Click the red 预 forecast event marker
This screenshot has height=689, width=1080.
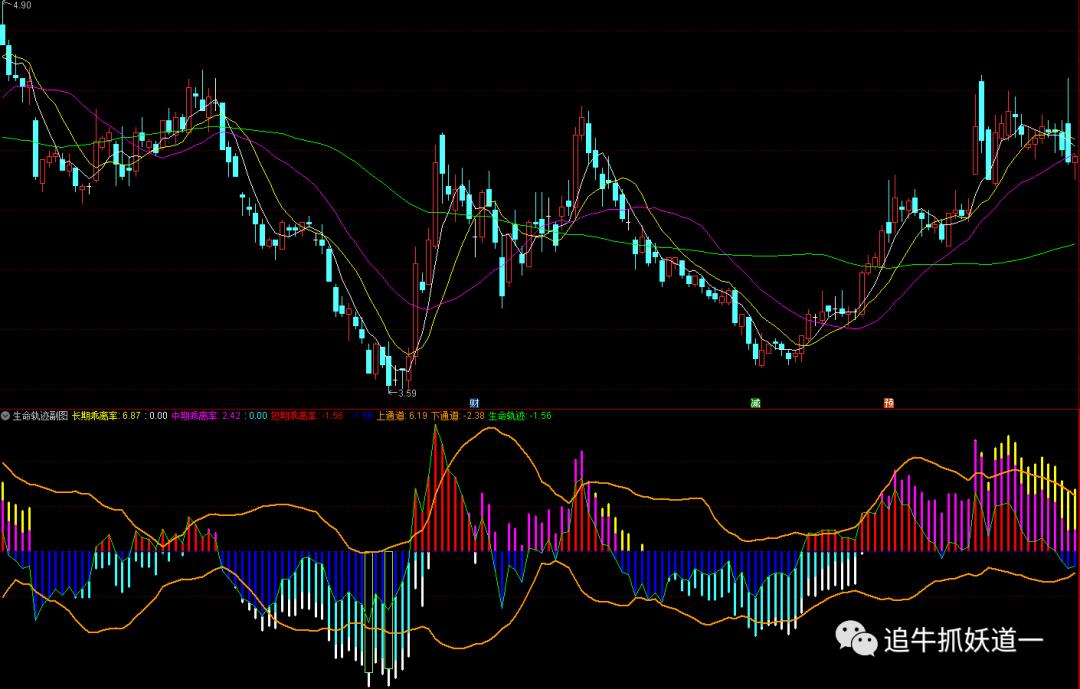889,403
